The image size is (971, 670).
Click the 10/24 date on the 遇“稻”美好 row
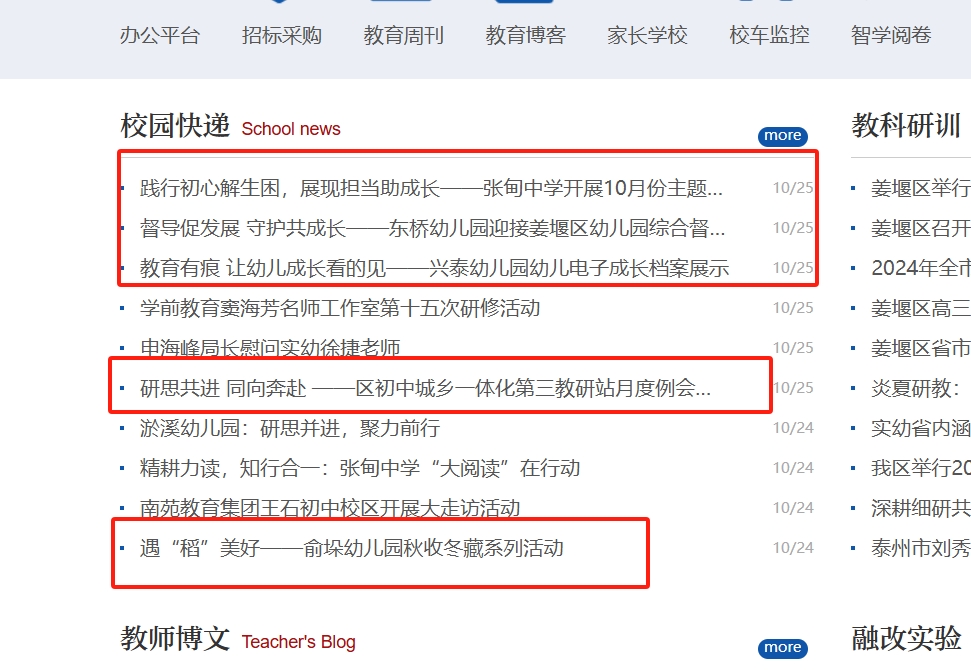click(x=793, y=548)
